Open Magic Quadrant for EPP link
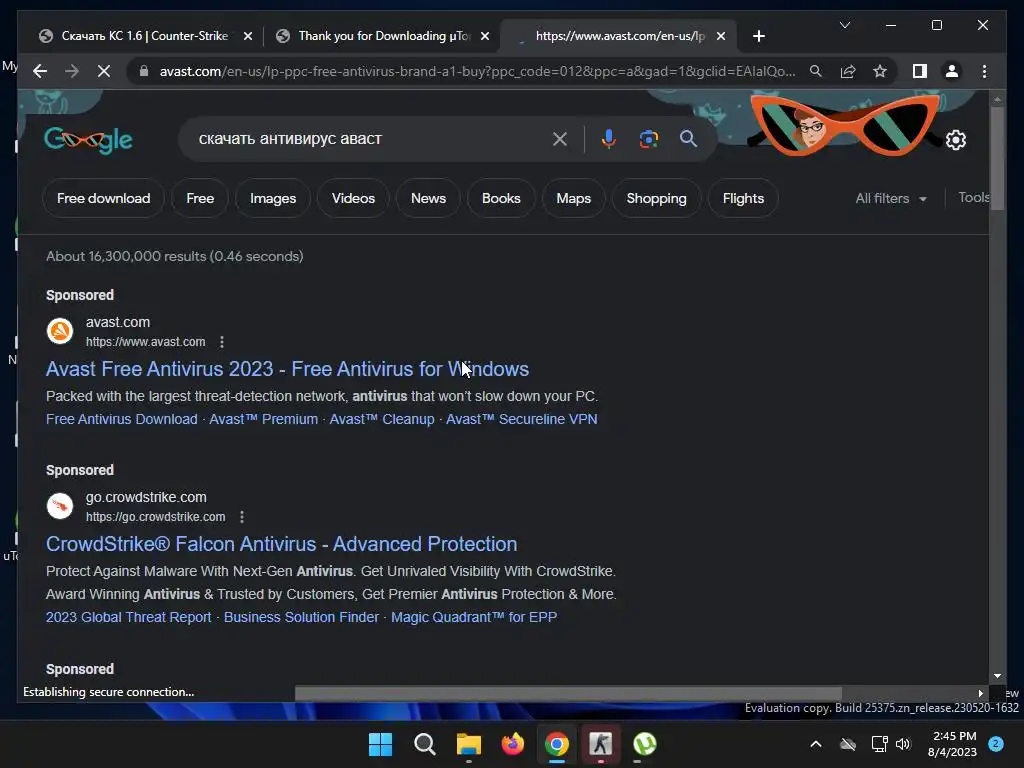This screenshot has height=768, width=1024. point(474,617)
